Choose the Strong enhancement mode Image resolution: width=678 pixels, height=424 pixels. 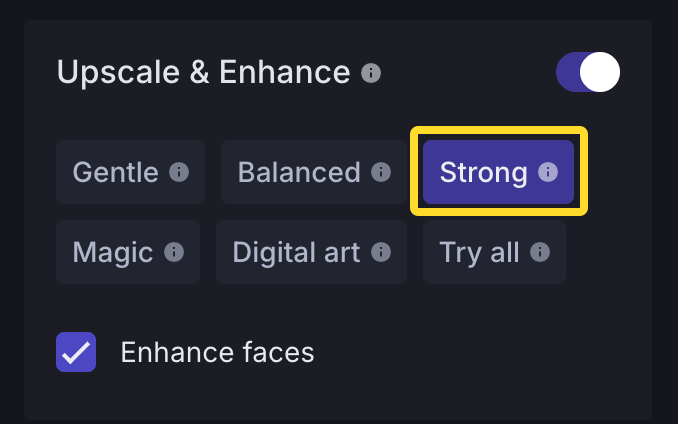point(499,172)
